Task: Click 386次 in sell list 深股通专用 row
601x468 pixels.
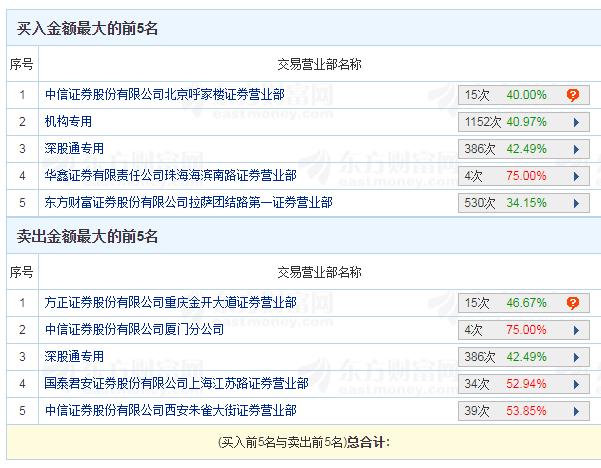Action: tap(480, 357)
